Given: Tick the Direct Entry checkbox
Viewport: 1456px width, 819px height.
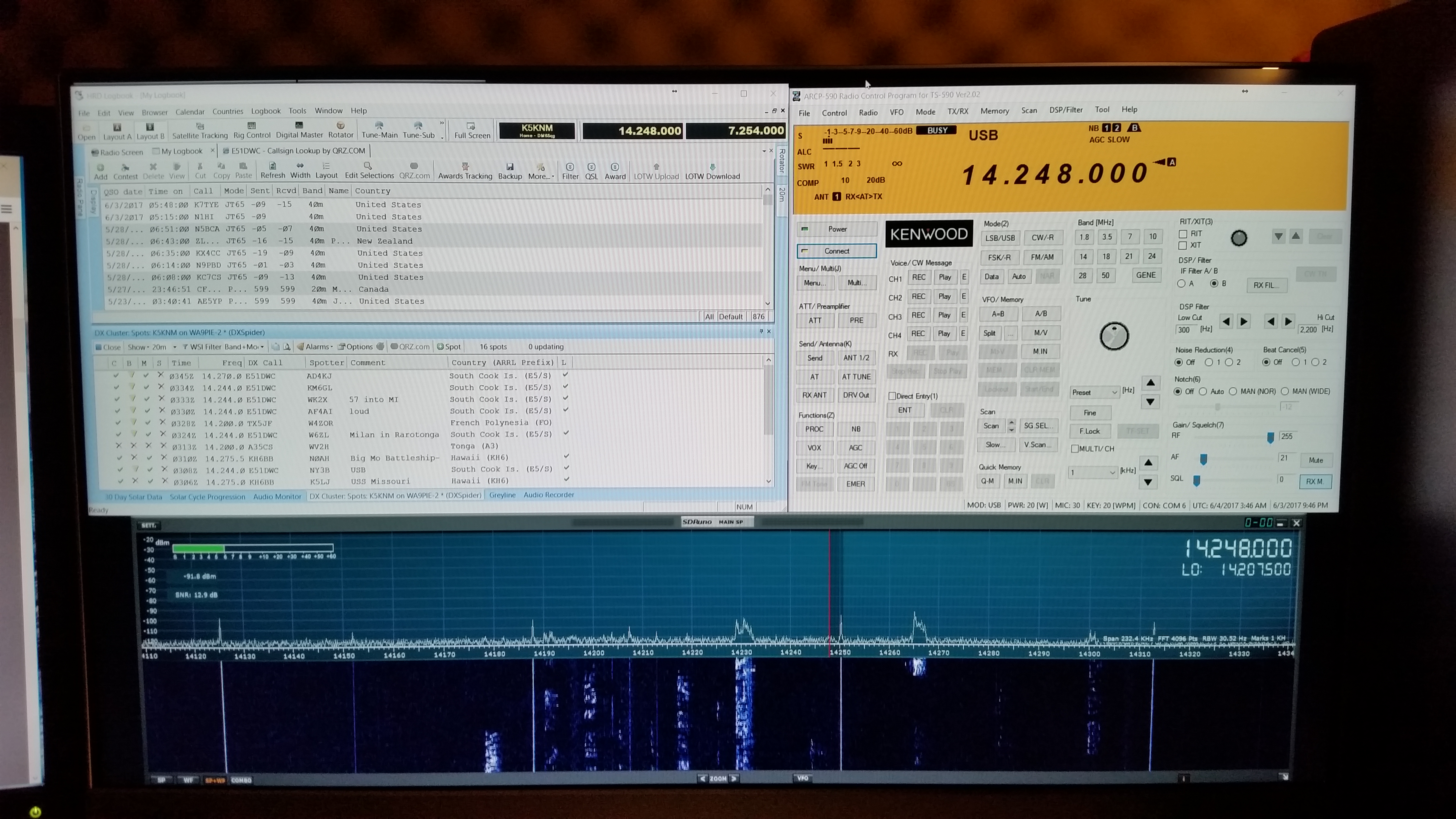Looking at the screenshot, I should click(x=892, y=396).
